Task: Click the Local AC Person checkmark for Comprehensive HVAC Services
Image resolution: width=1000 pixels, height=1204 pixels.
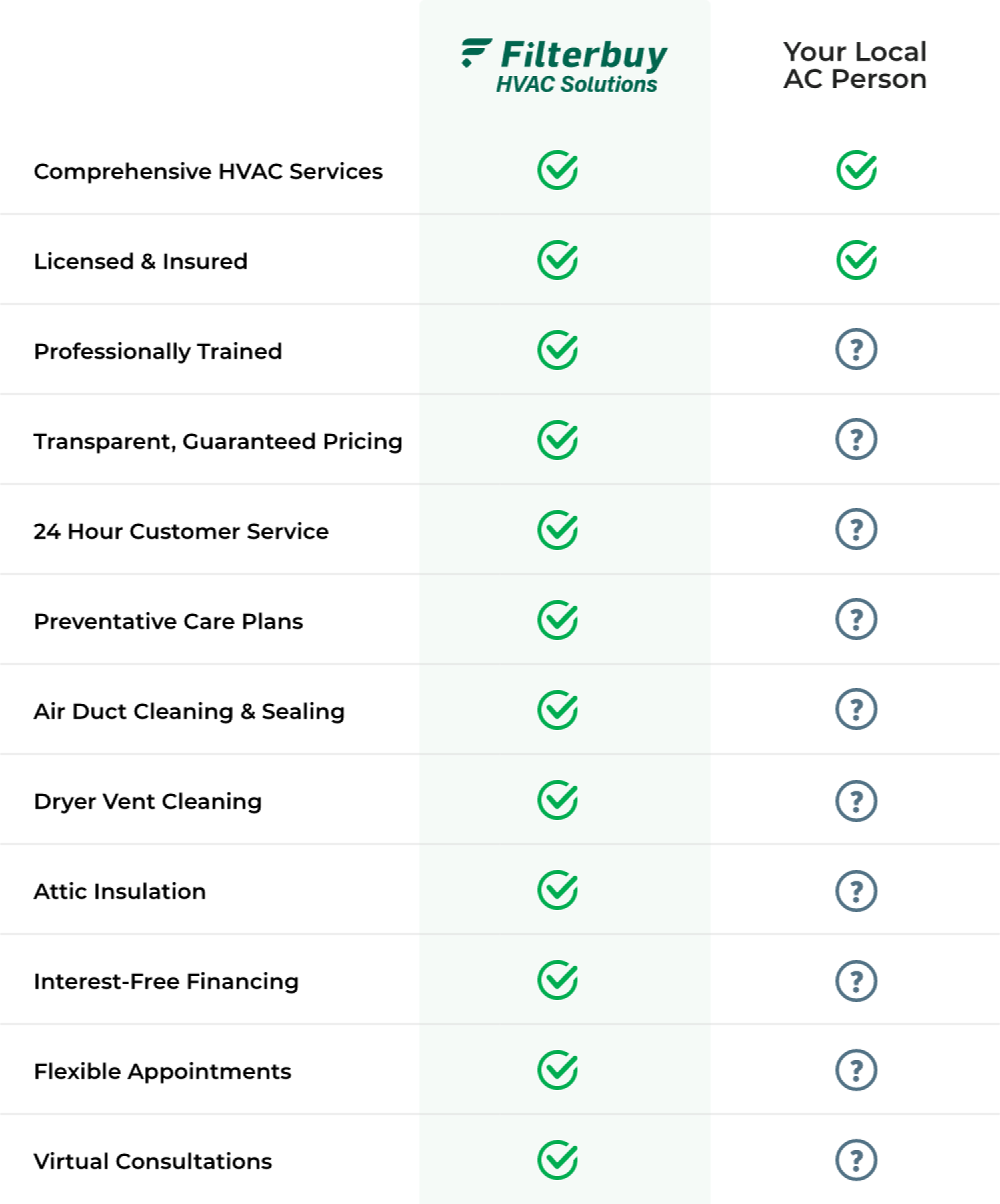Action: (x=857, y=170)
